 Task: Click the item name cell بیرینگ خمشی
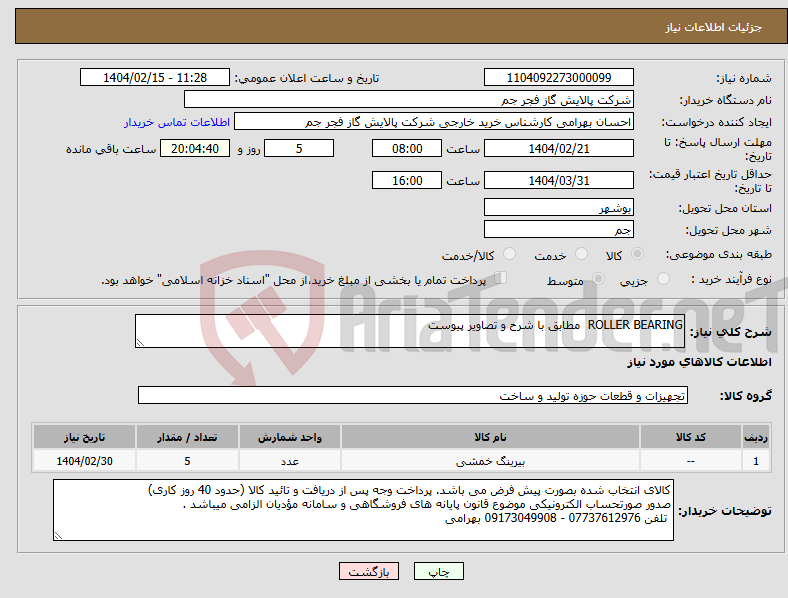tap(490, 461)
